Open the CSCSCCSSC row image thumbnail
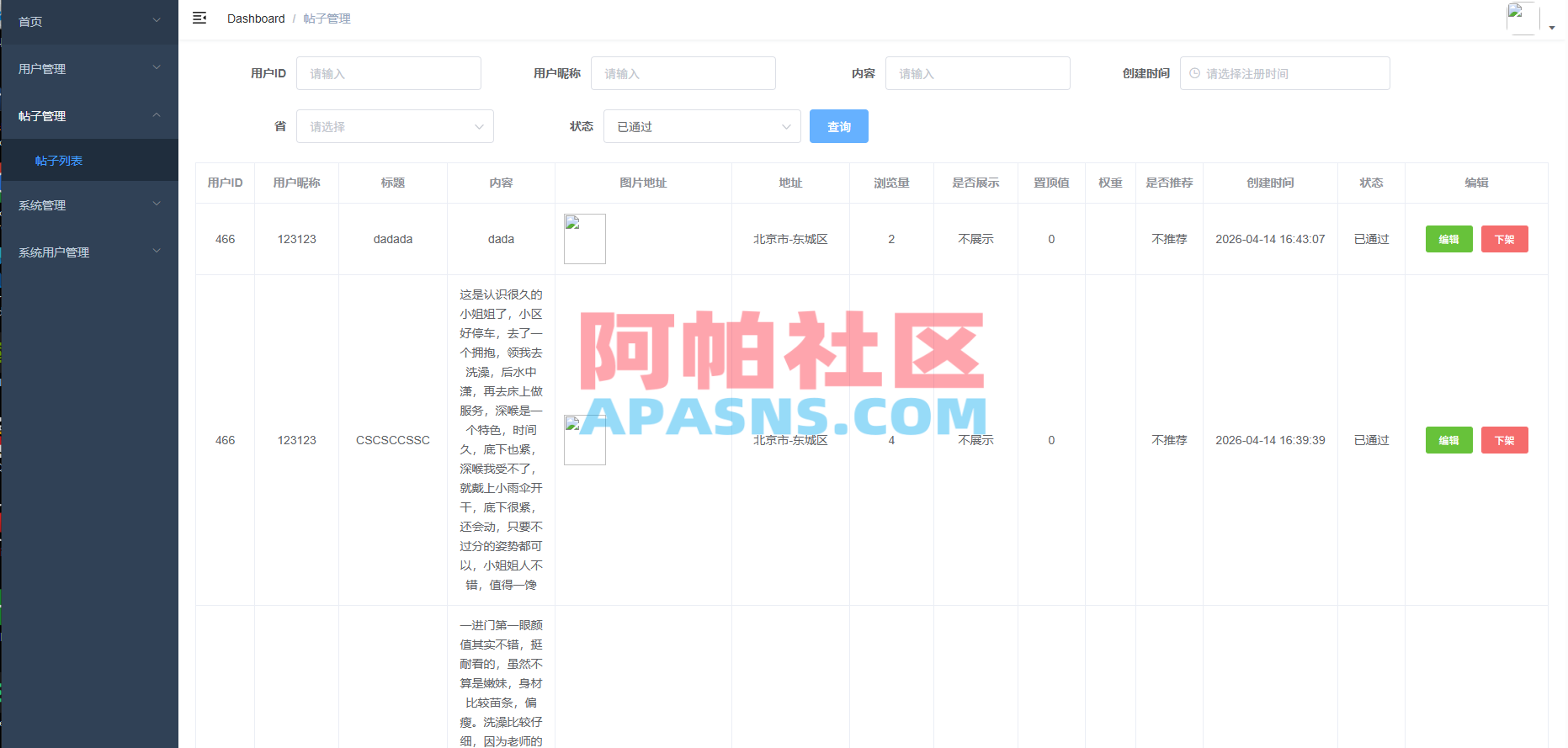The width and height of the screenshot is (1568, 748). pos(585,440)
